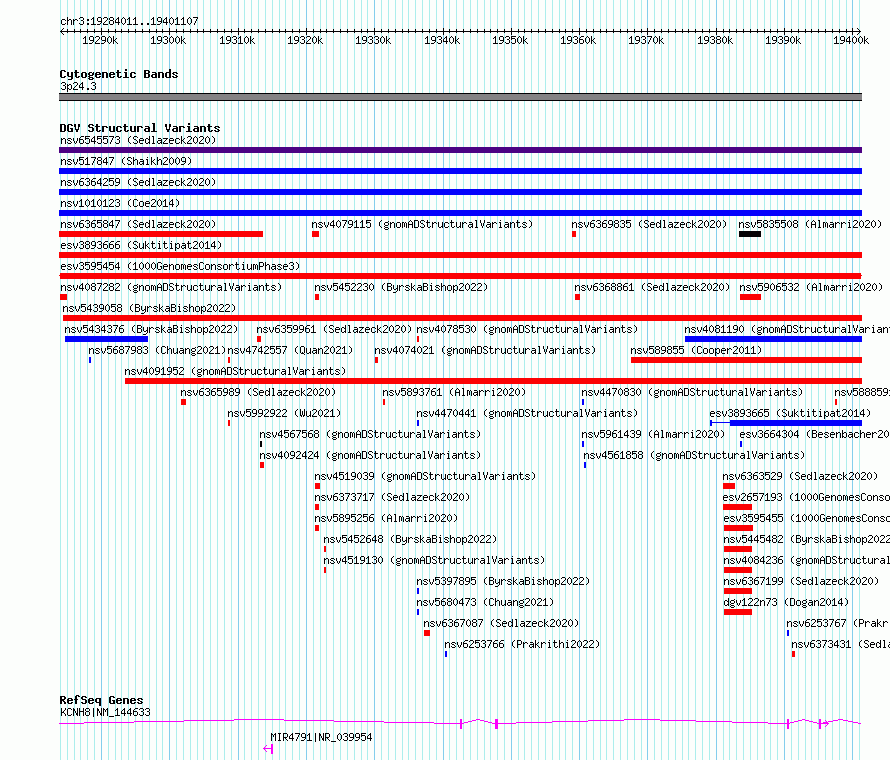The width and height of the screenshot is (890, 760).
Task: Click nsv4470441 (gnomADStructuralVariants) label
Action: [x=527, y=413]
